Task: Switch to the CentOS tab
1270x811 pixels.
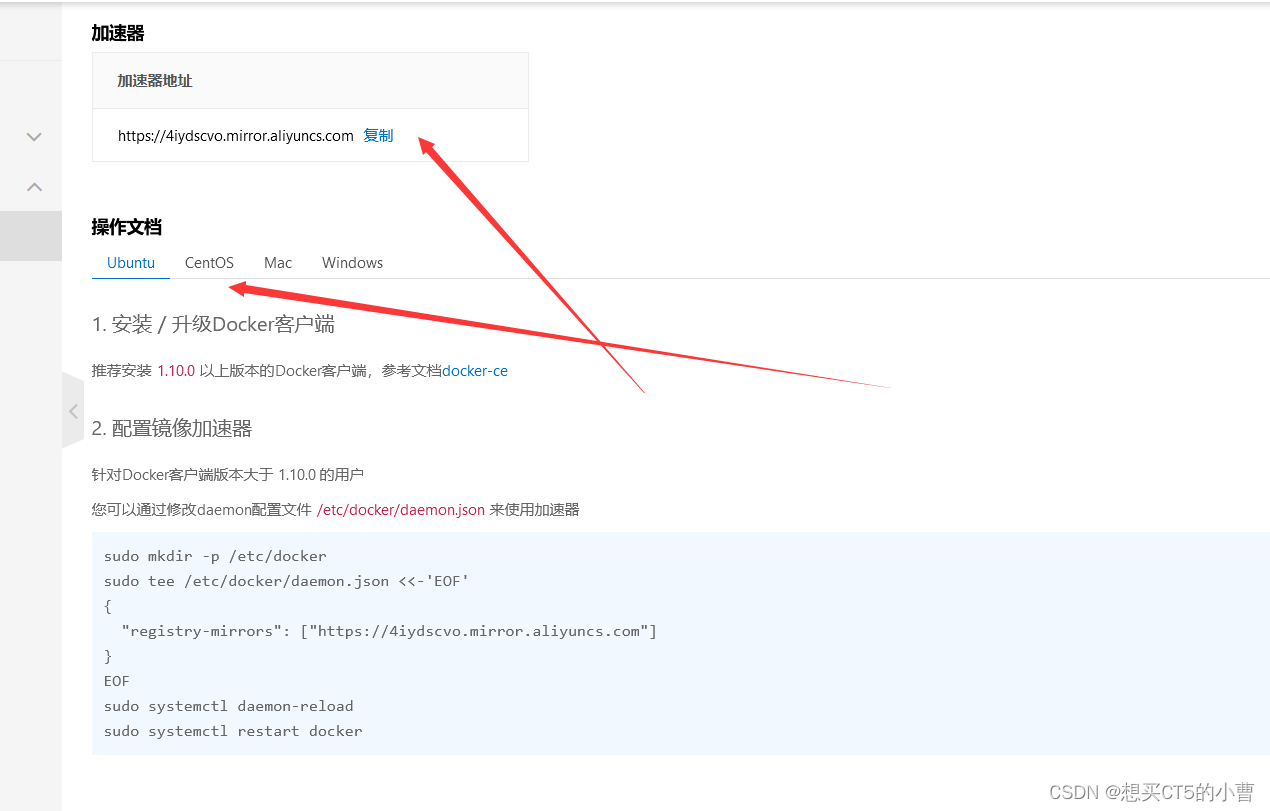Action: 209,263
